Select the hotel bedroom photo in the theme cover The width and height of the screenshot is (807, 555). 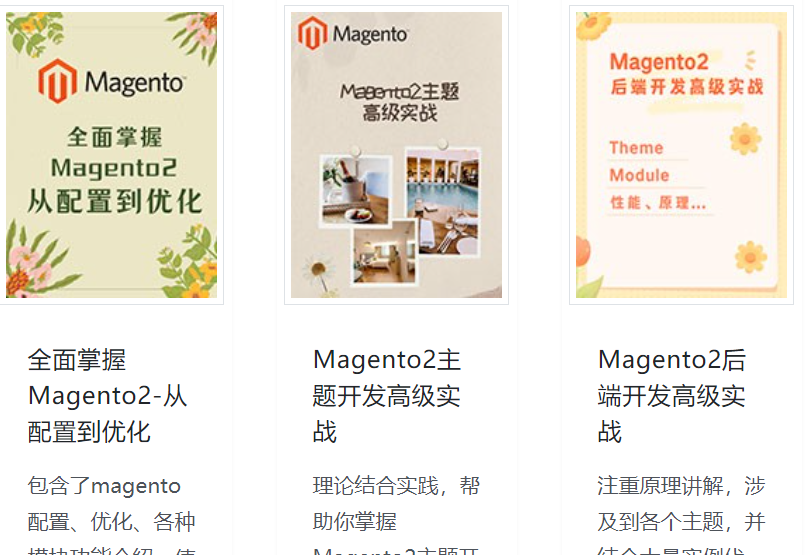[384, 252]
